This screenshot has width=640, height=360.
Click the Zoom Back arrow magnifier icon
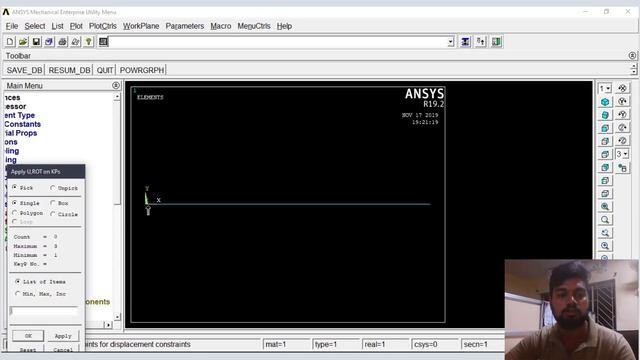[x=605, y=233]
